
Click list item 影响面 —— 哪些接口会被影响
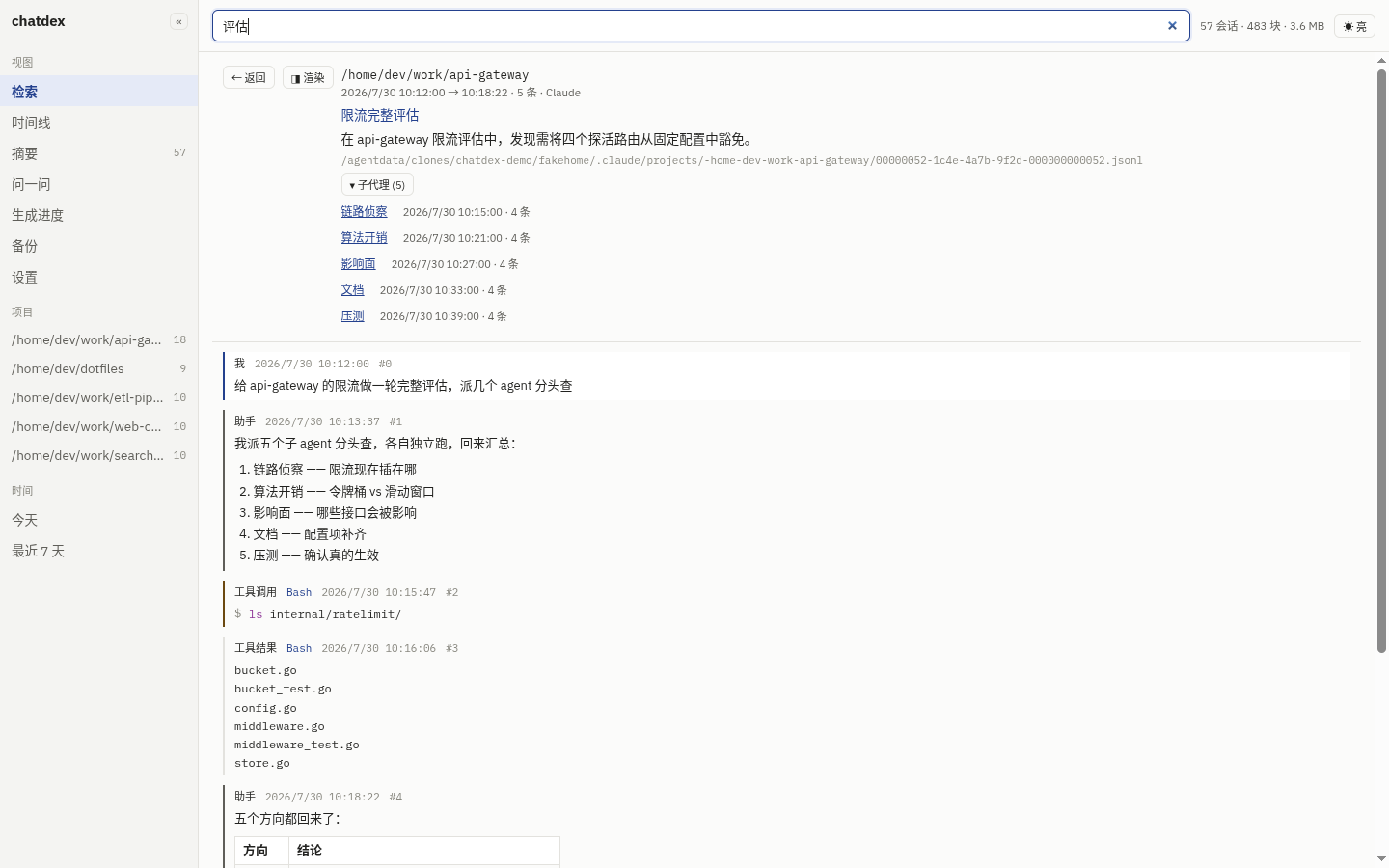point(335,512)
